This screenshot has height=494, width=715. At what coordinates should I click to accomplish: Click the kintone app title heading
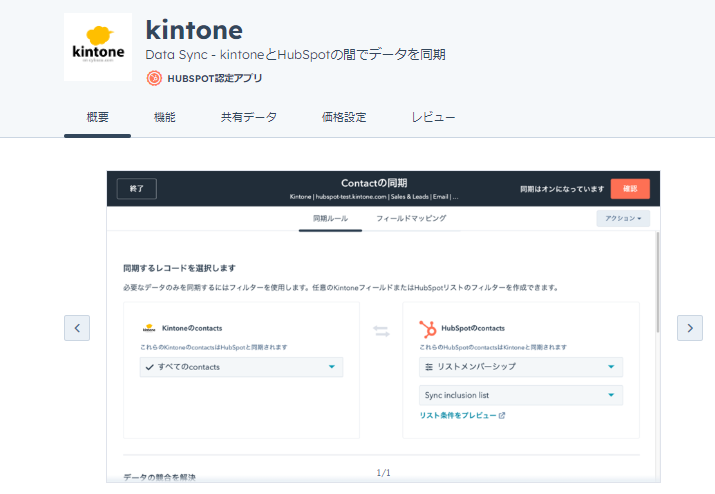[x=194, y=31]
